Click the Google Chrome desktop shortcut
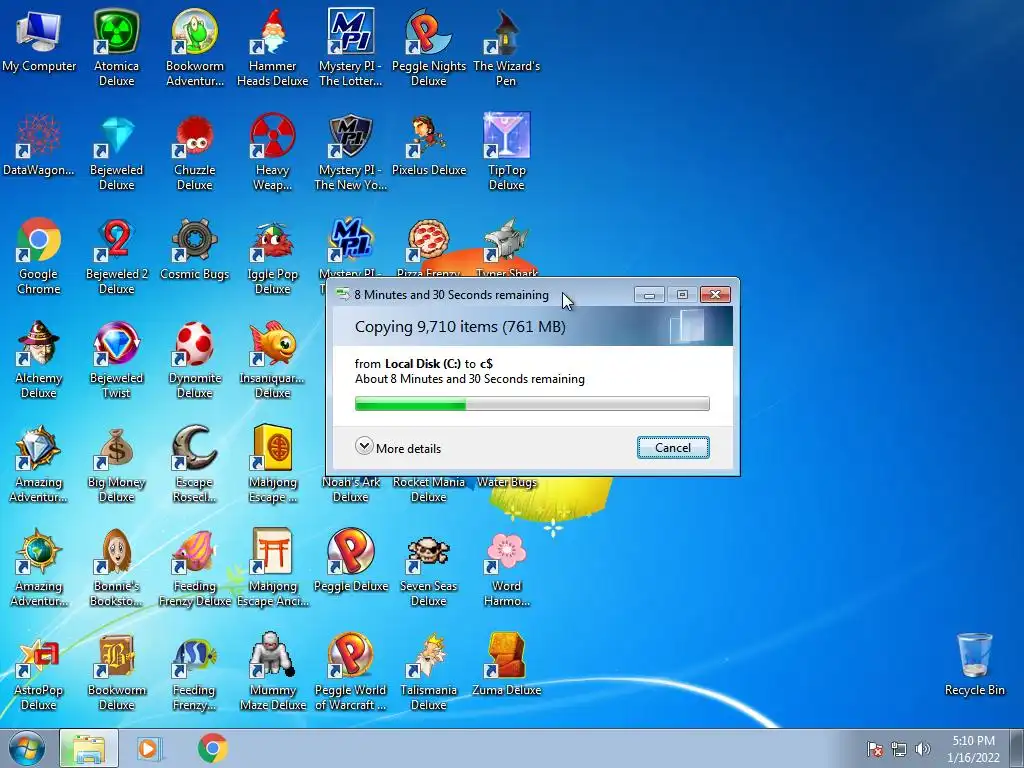The height and width of the screenshot is (768, 1024). coord(39,255)
